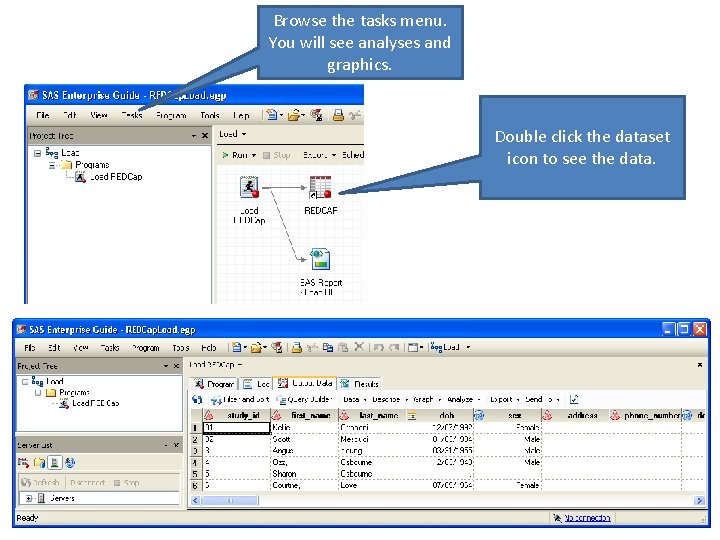The image size is (720, 540).
Task: Click Redo icon in data grid window toolbar
Action: coord(394,347)
